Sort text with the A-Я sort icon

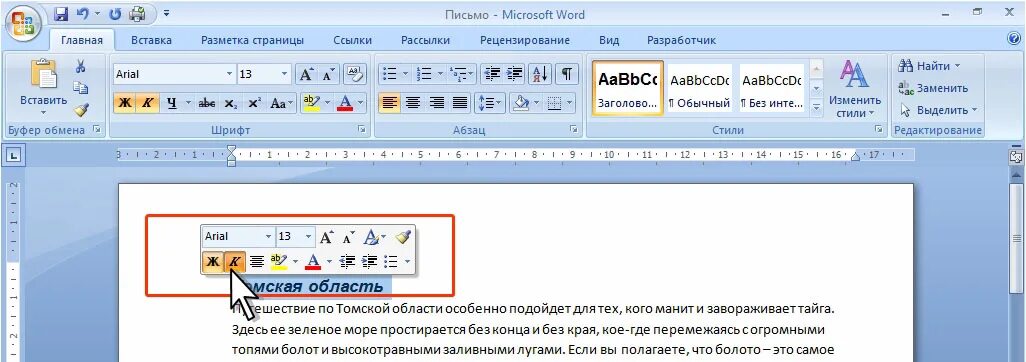coord(540,74)
